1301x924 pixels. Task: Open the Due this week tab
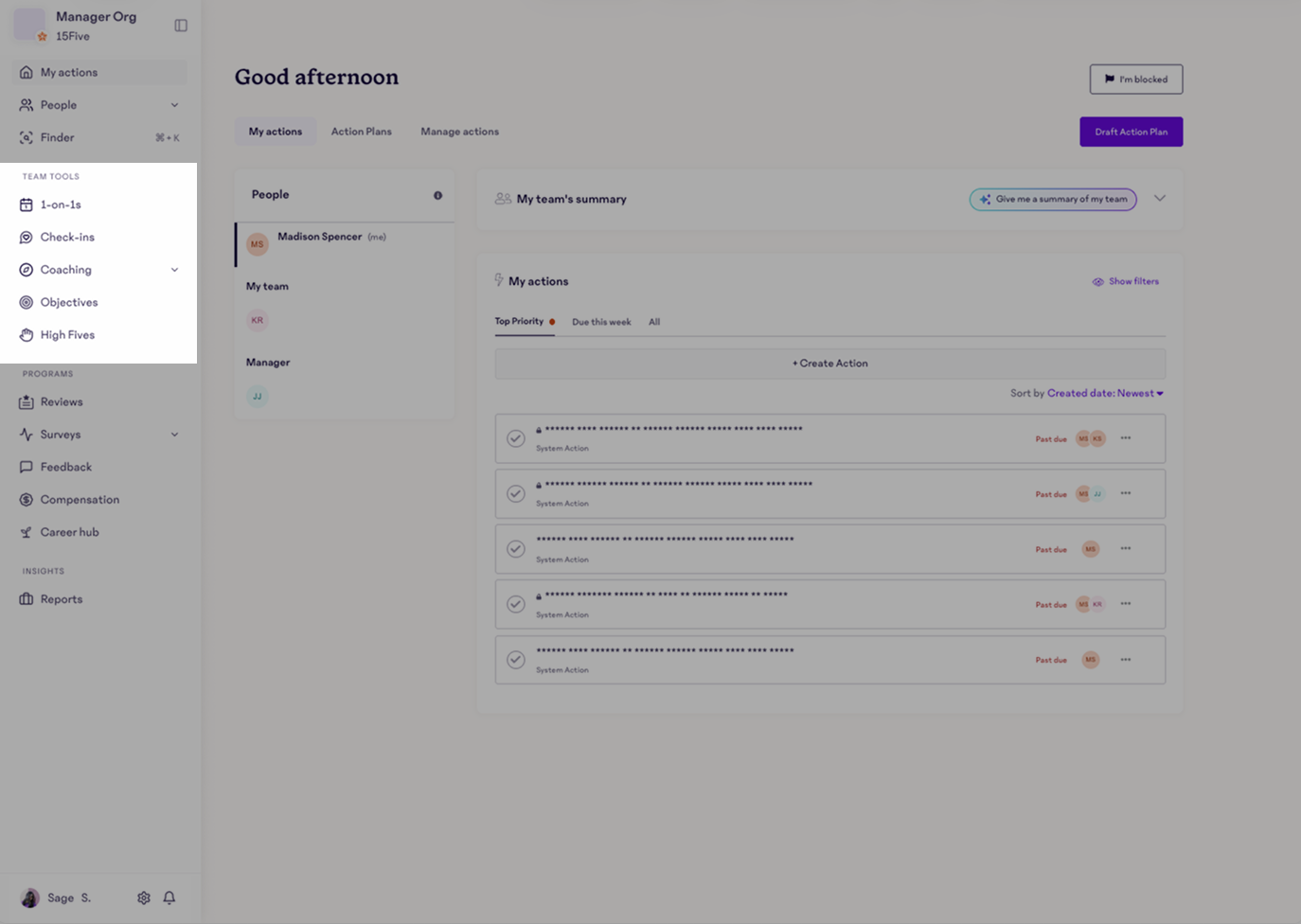600,322
